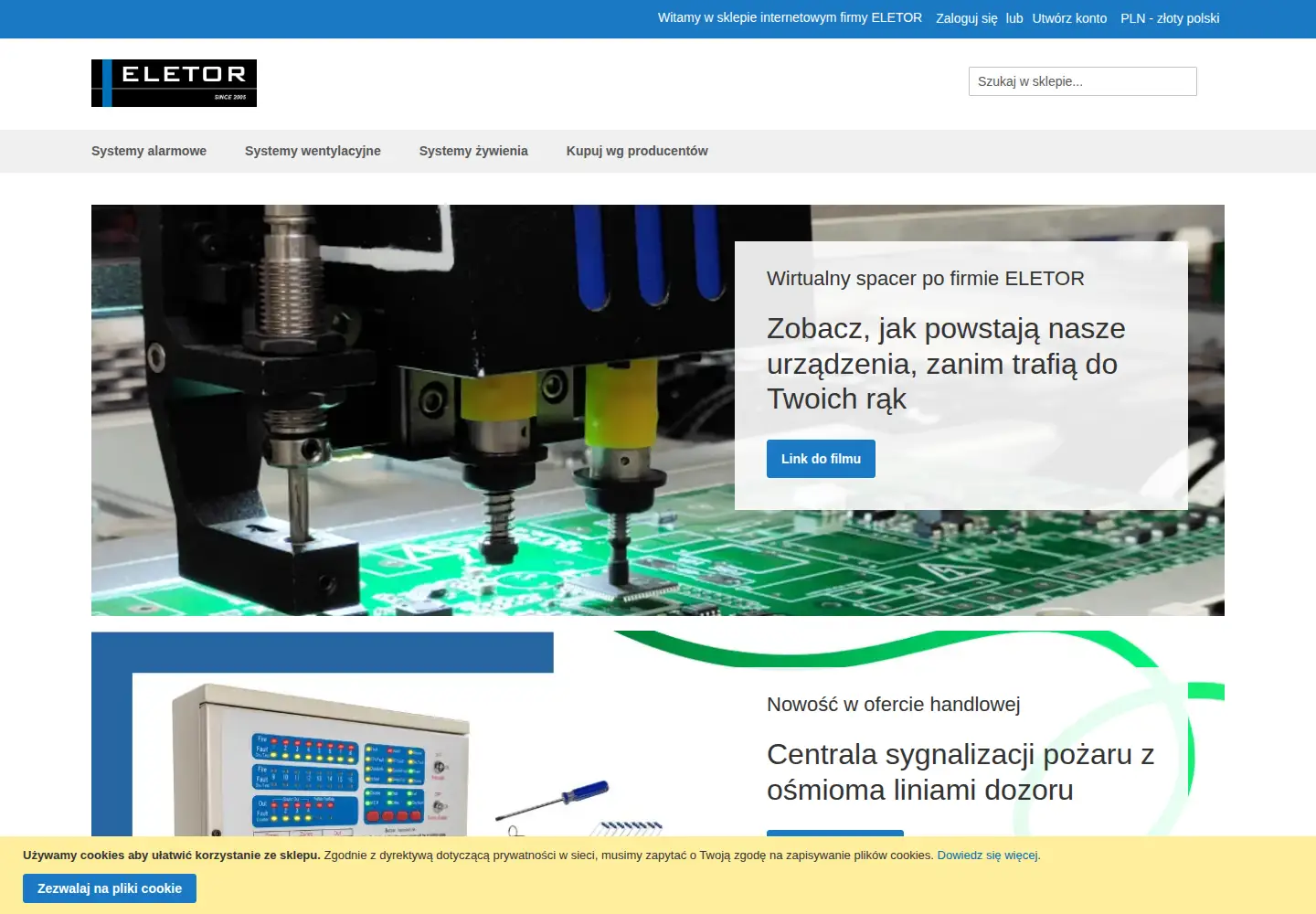The width and height of the screenshot is (1316, 914).
Task: Open the Systemy wentylacyjne menu
Action: coord(313,151)
